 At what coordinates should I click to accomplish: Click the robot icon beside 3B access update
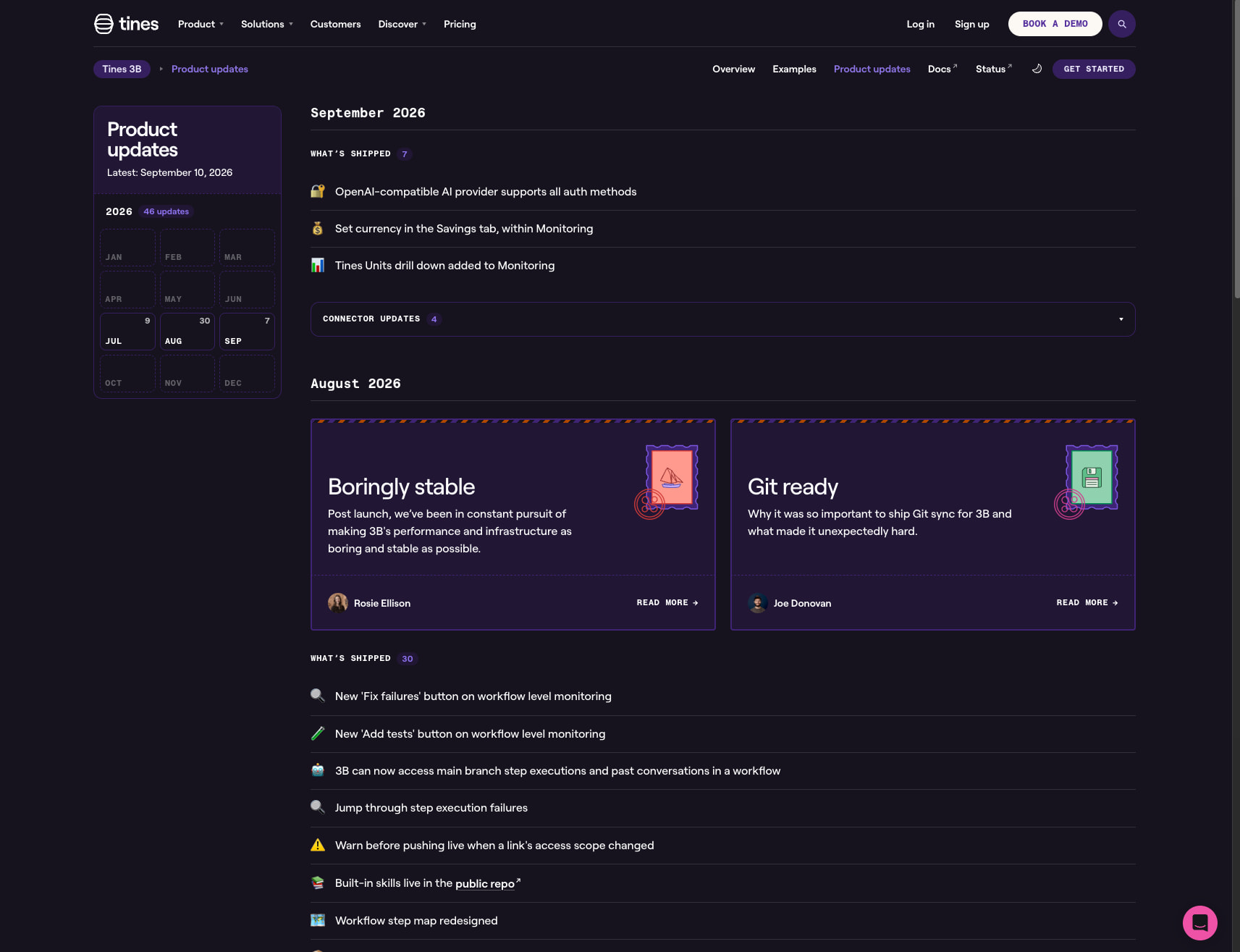point(318,770)
